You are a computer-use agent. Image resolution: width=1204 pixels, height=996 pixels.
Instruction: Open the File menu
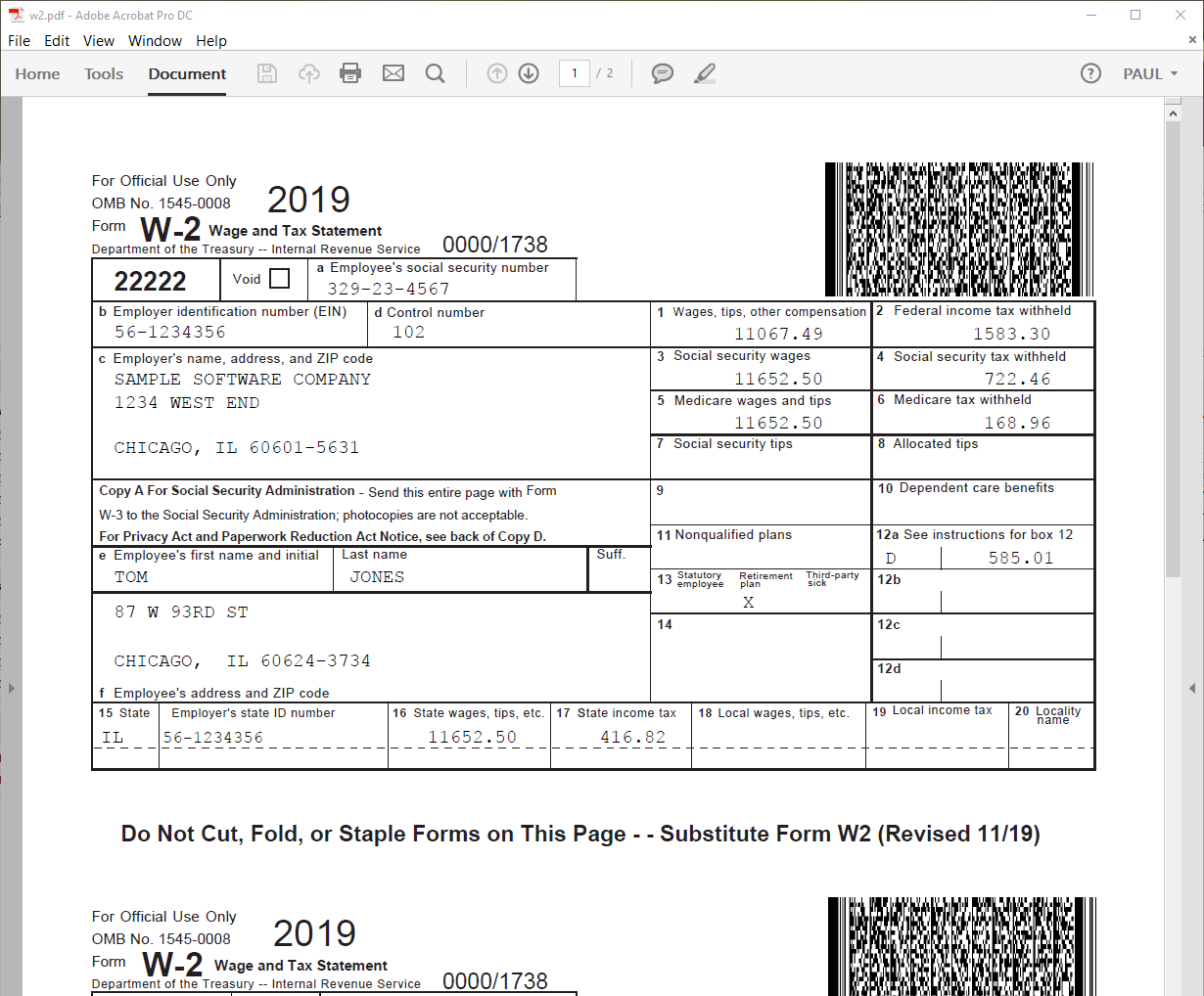click(x=19, y=40)
